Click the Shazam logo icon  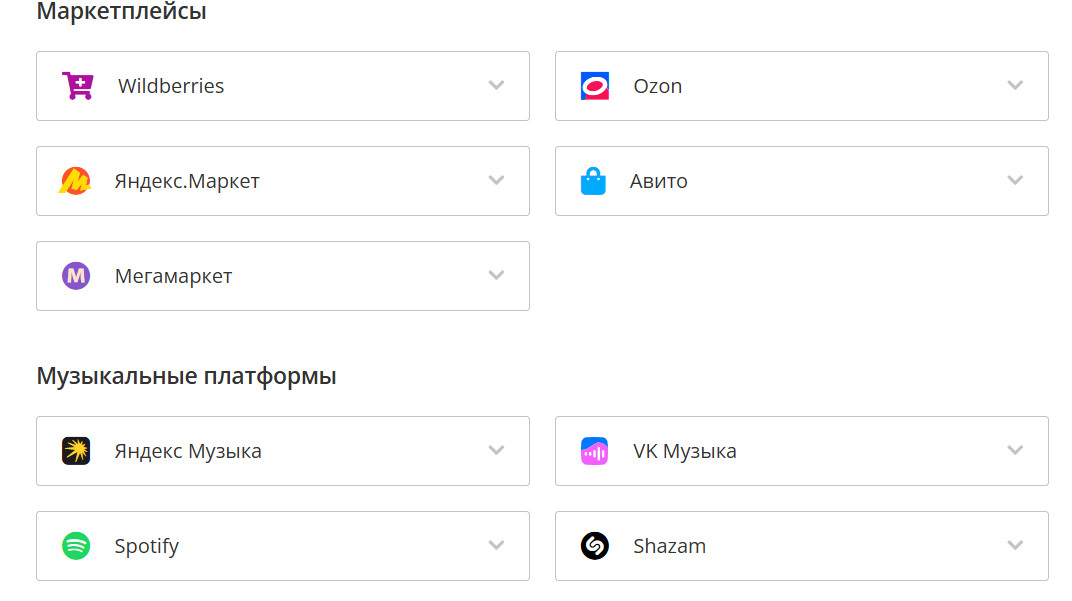click(594, 546)
